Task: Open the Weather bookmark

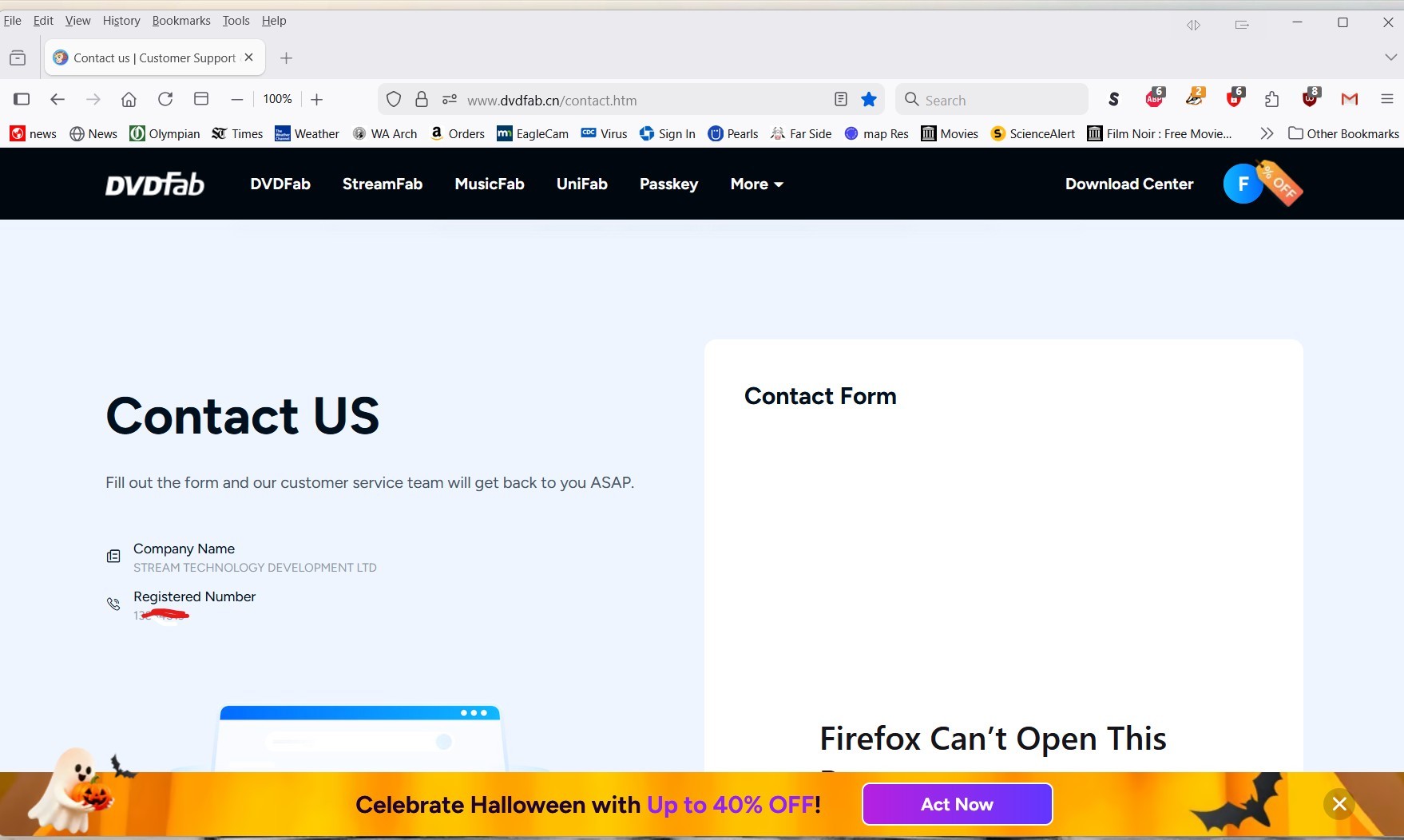Action: click(307, 133)
